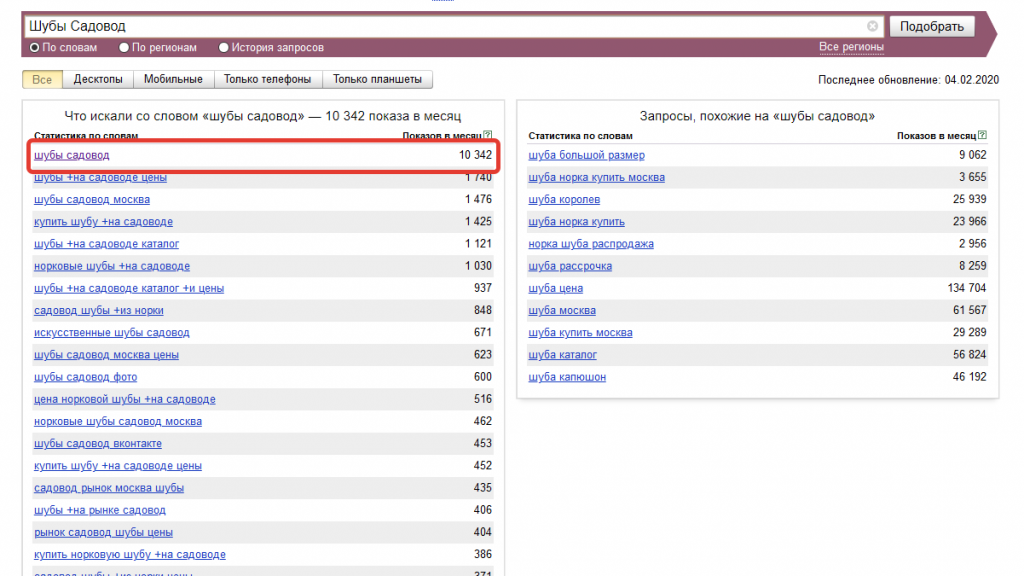
Task: Switch to the 'Десктопы' tab
Action: tap(98, 80)
